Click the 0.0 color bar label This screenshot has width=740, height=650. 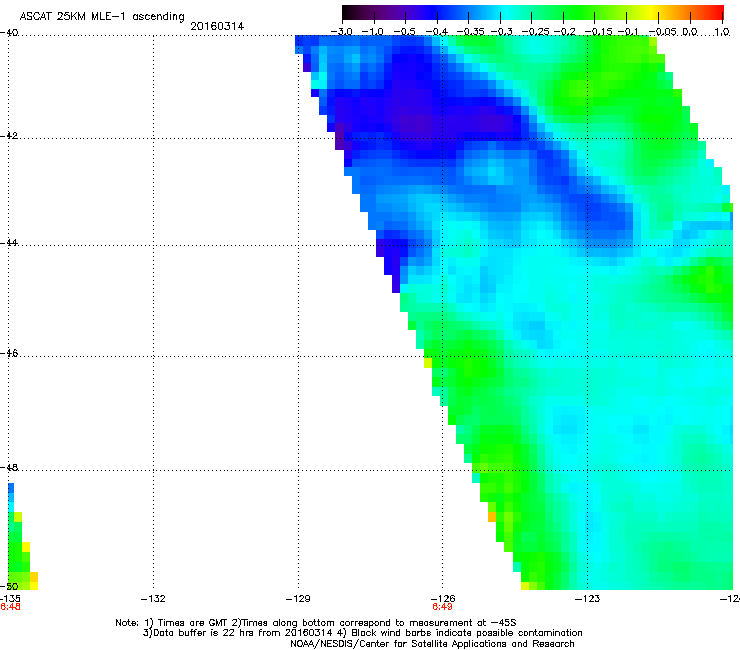[690, 32]
